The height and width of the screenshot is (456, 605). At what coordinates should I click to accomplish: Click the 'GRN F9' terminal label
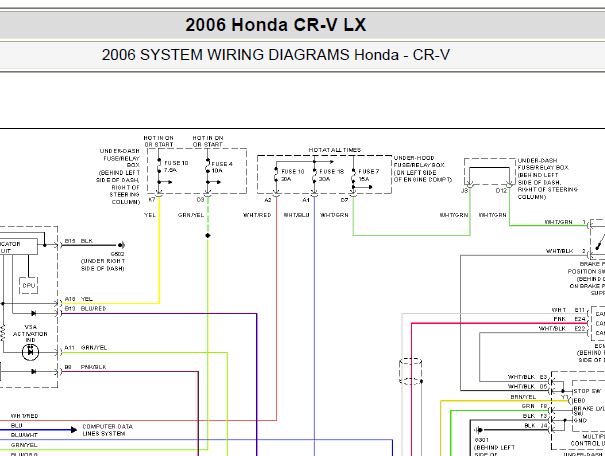[x=534, y=406]
